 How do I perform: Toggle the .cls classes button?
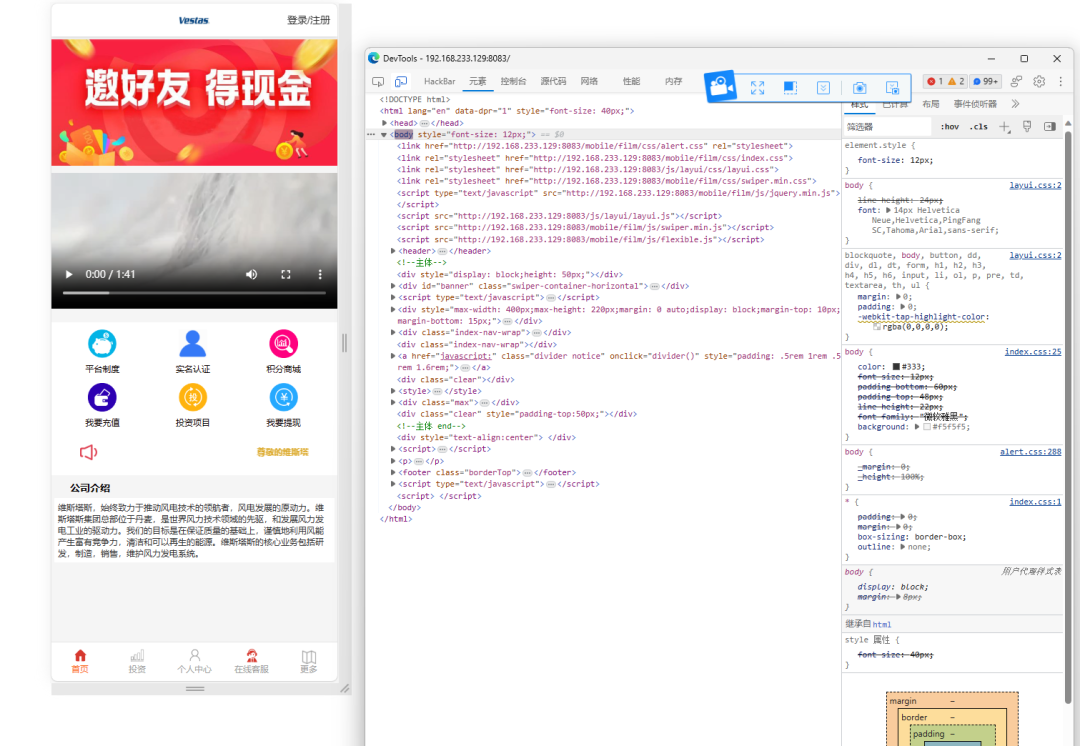point(979,127)
